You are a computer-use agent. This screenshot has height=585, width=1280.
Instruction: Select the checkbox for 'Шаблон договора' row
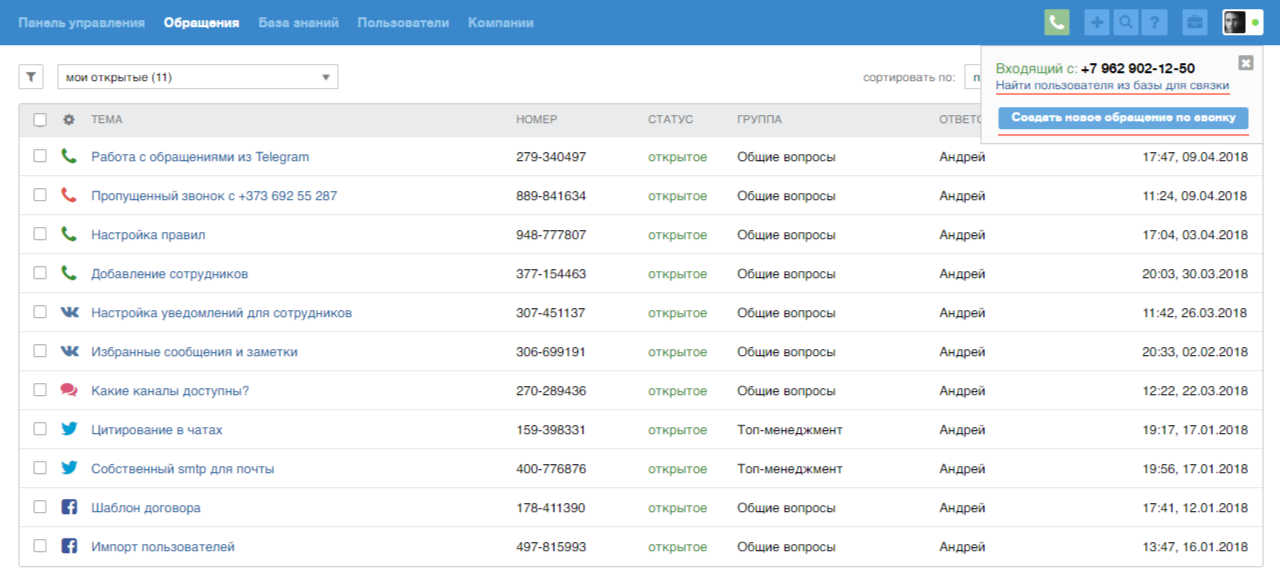40,507
